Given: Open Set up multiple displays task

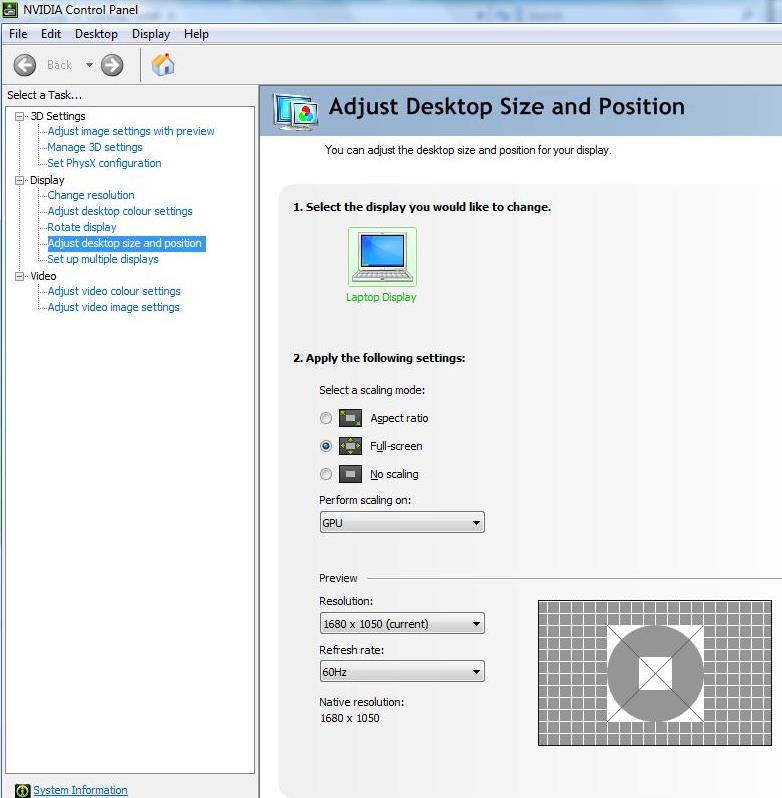Looking at the screenshot, I should point(103,259).
